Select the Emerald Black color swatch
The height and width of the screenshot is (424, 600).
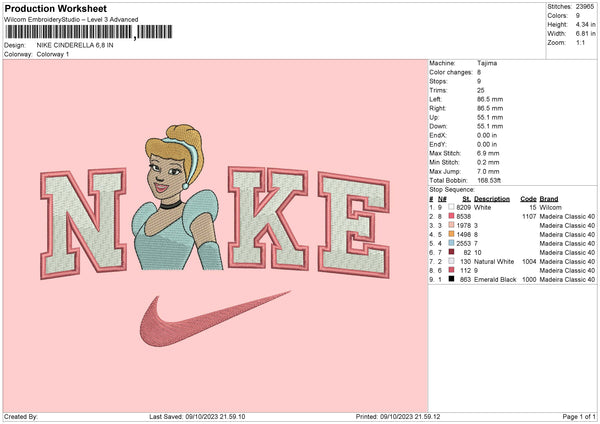coord(452,279)
